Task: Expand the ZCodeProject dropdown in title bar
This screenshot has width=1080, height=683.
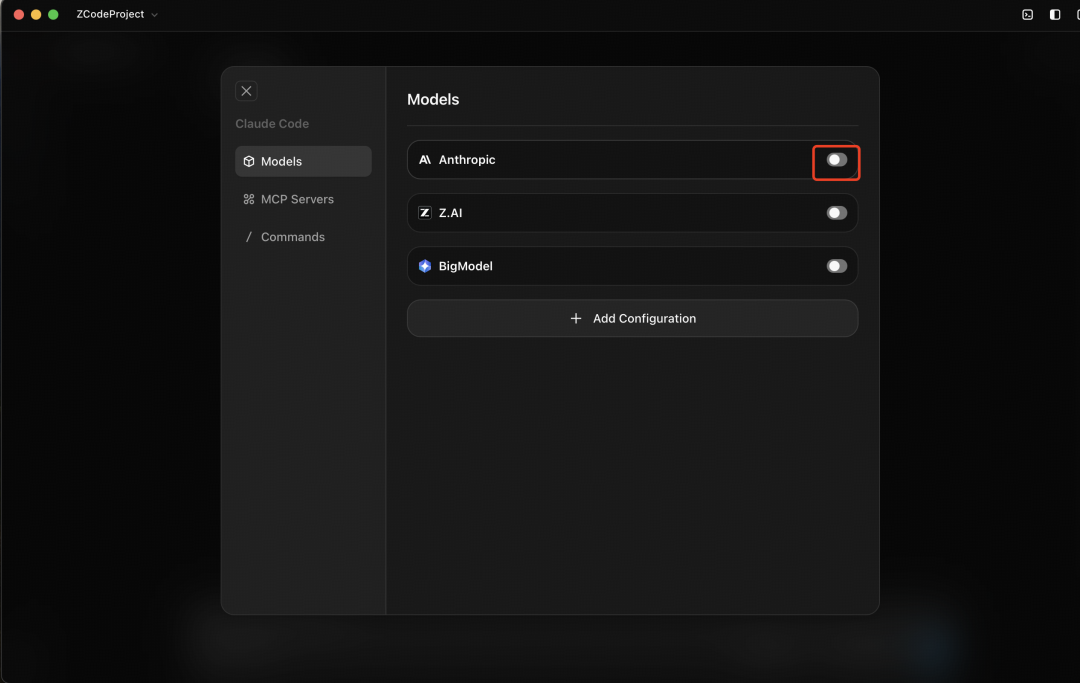Action: 117,14
